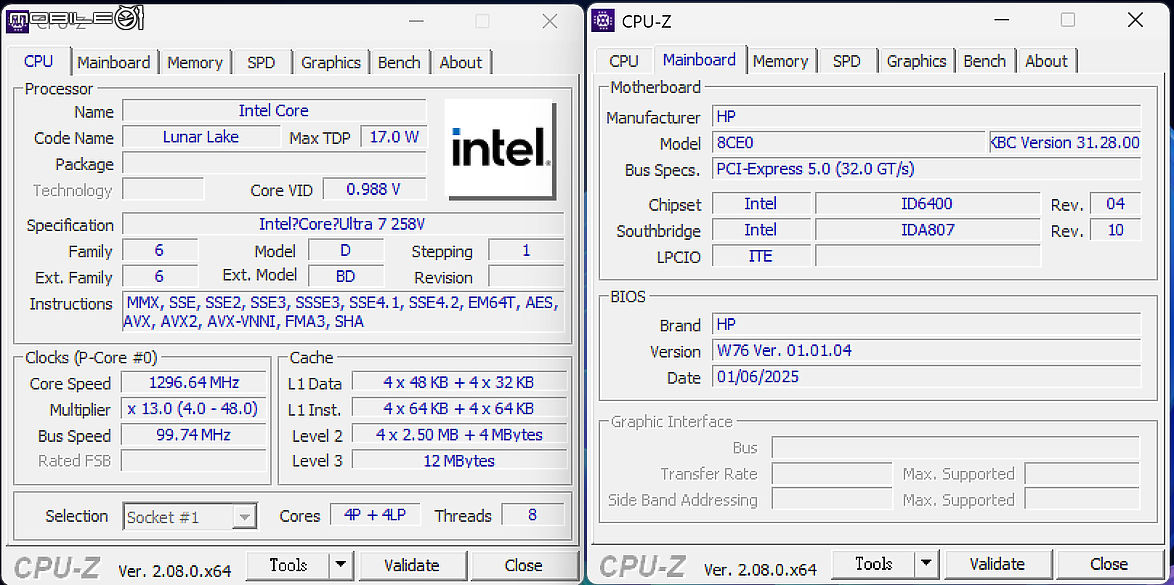Screen dimensions: 1174x585
Task: Click the Threads value 8
Action: pos(532,515)
